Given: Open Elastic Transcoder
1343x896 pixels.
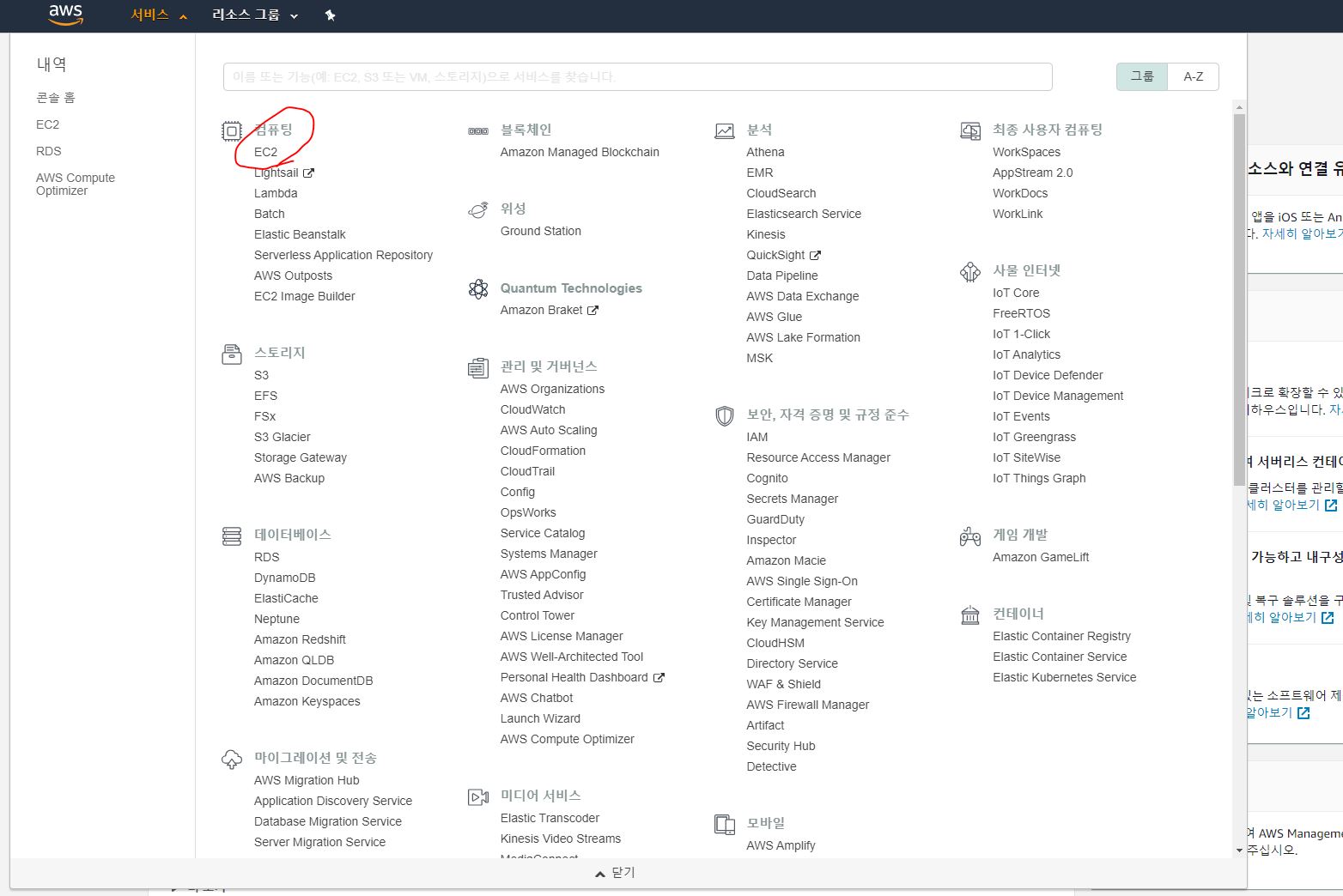Looking at the screenshot, I should [x=550, y=818].
